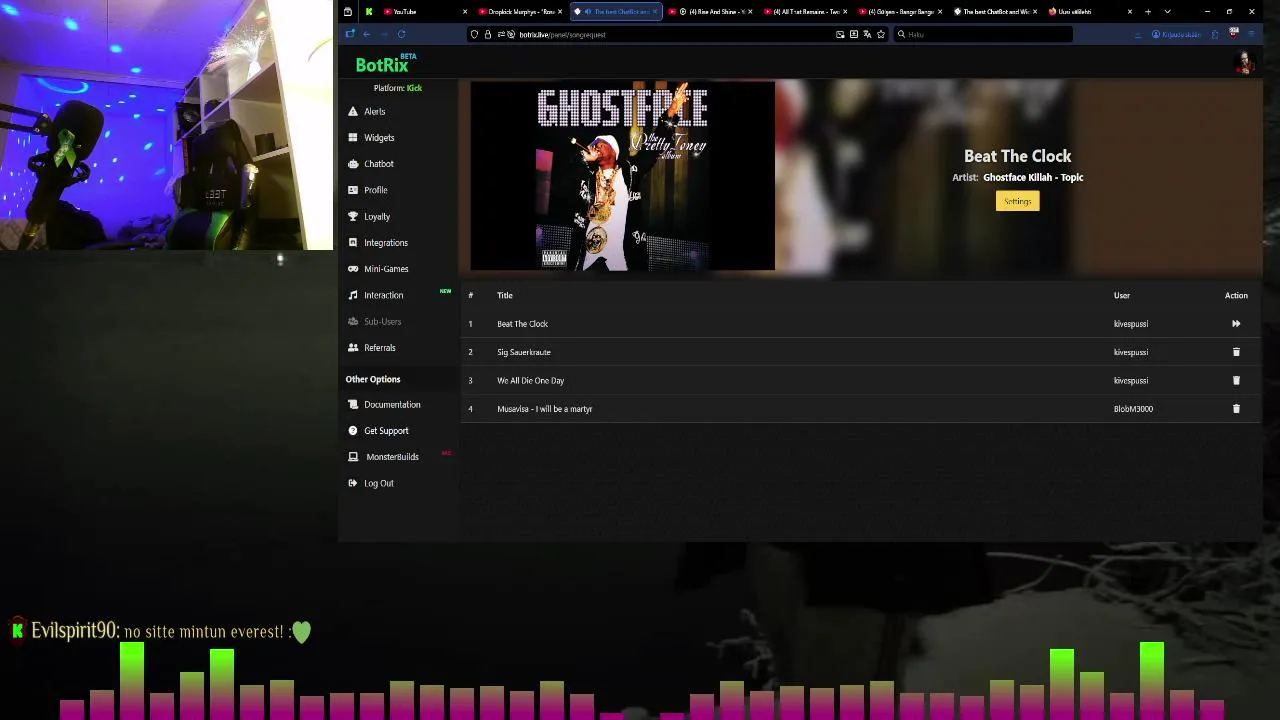Click the translate page icon in address bar
This screenshot has height=720, width=1280.
[x=867, y=34]
